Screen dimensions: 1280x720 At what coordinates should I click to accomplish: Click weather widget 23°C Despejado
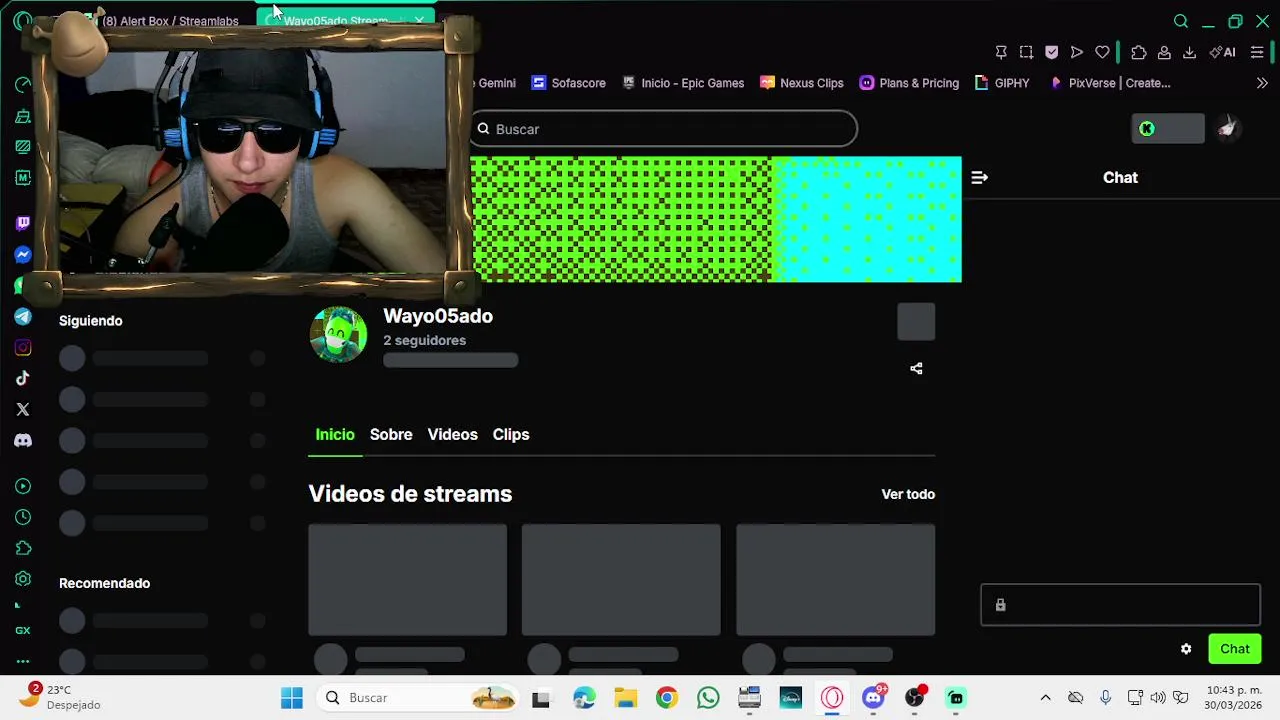pyautogui.click(x=62, y=697)
